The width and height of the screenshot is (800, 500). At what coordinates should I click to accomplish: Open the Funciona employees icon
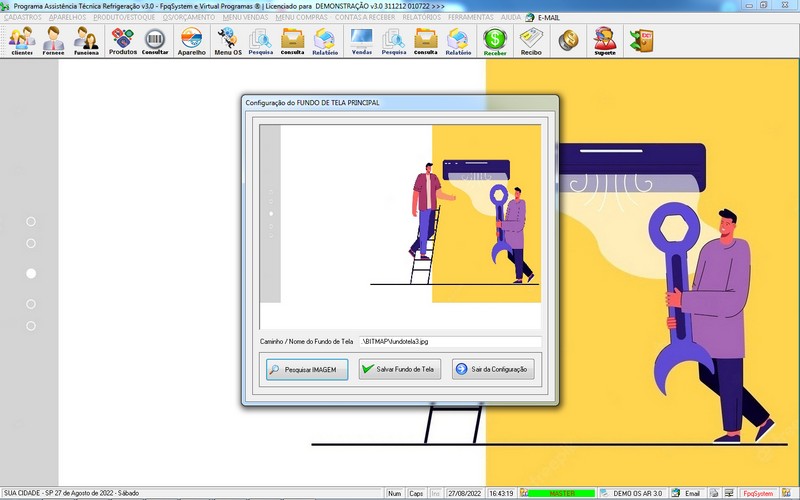click(86, 41)
